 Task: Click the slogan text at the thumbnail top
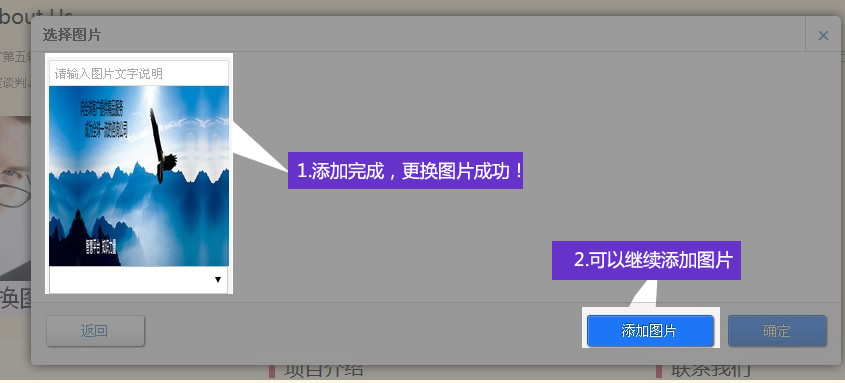(103, 120)
